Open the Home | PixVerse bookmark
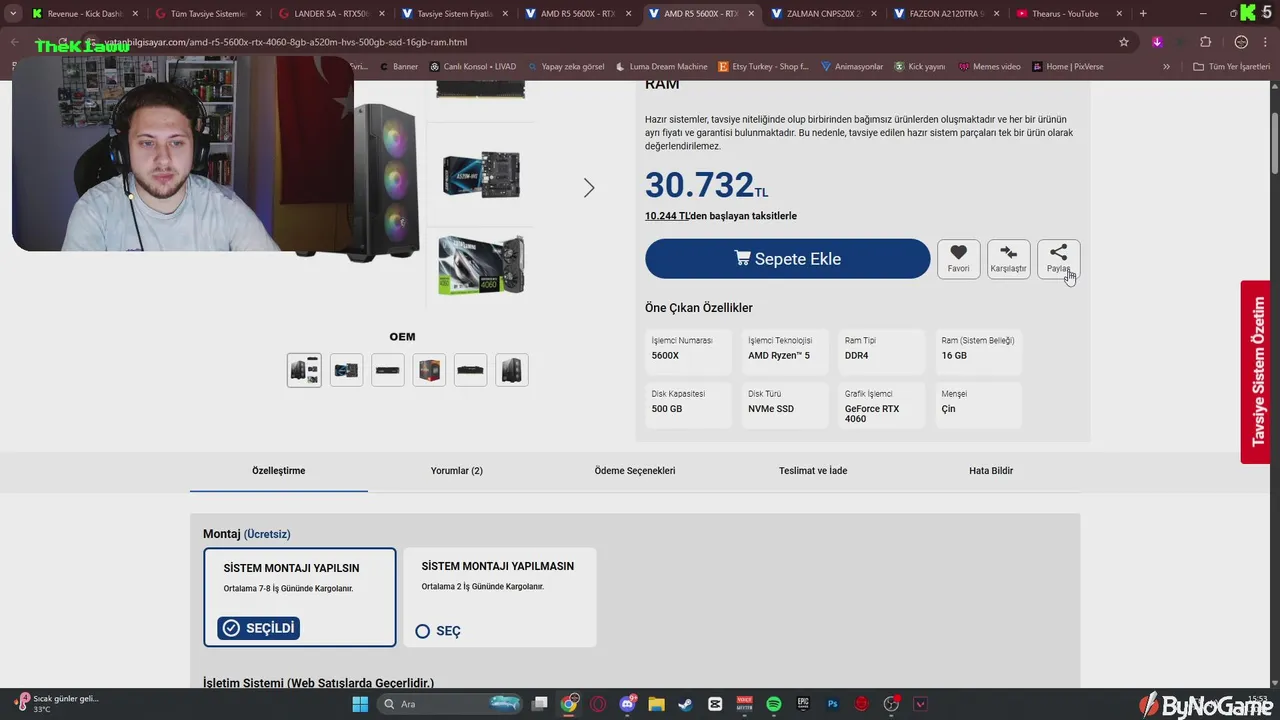The height and width of the screenshot is (720, 1280). [1067, 66]
